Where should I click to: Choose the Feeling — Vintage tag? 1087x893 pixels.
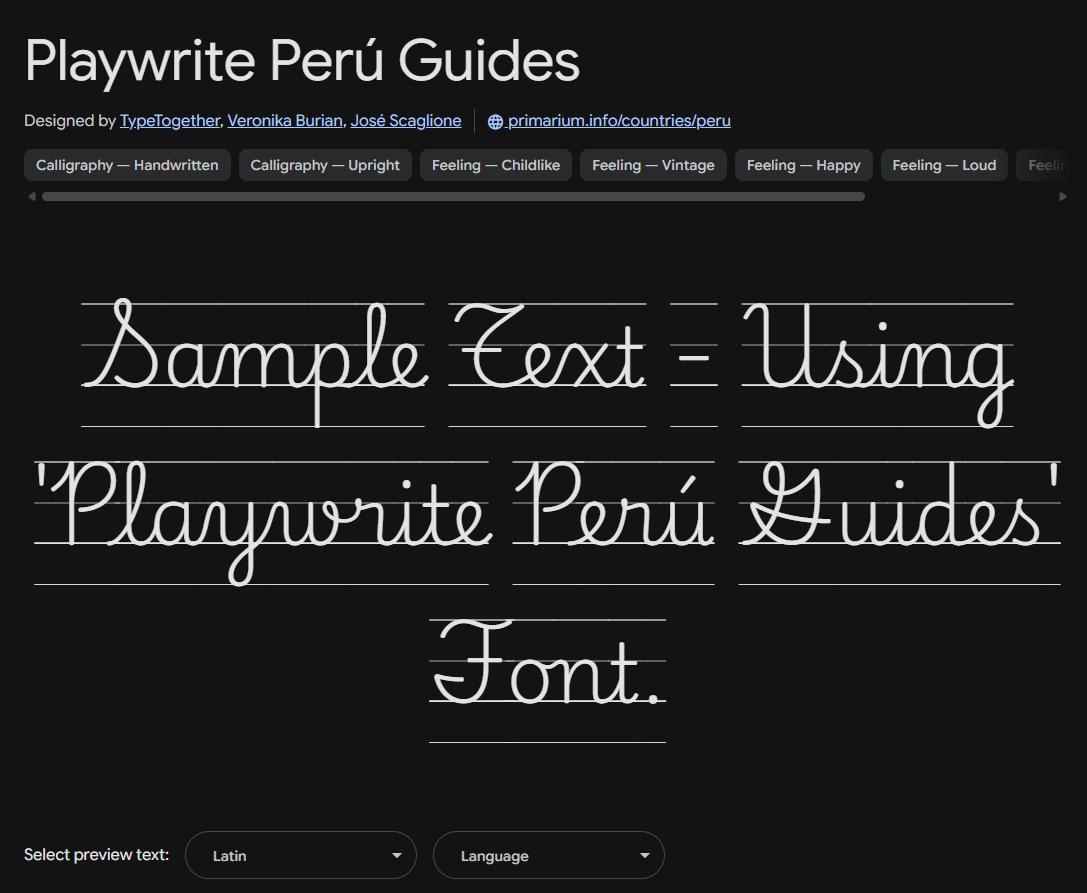point(653,165)
